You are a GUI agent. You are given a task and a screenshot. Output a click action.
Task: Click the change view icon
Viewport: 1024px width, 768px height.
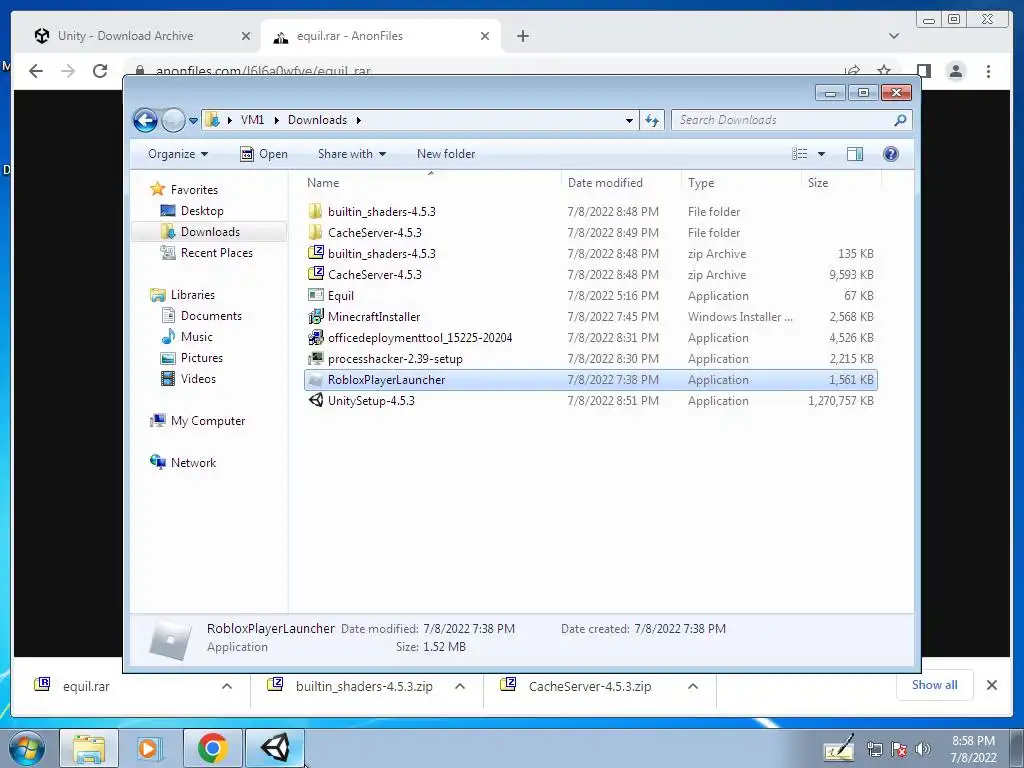(800, 154)
